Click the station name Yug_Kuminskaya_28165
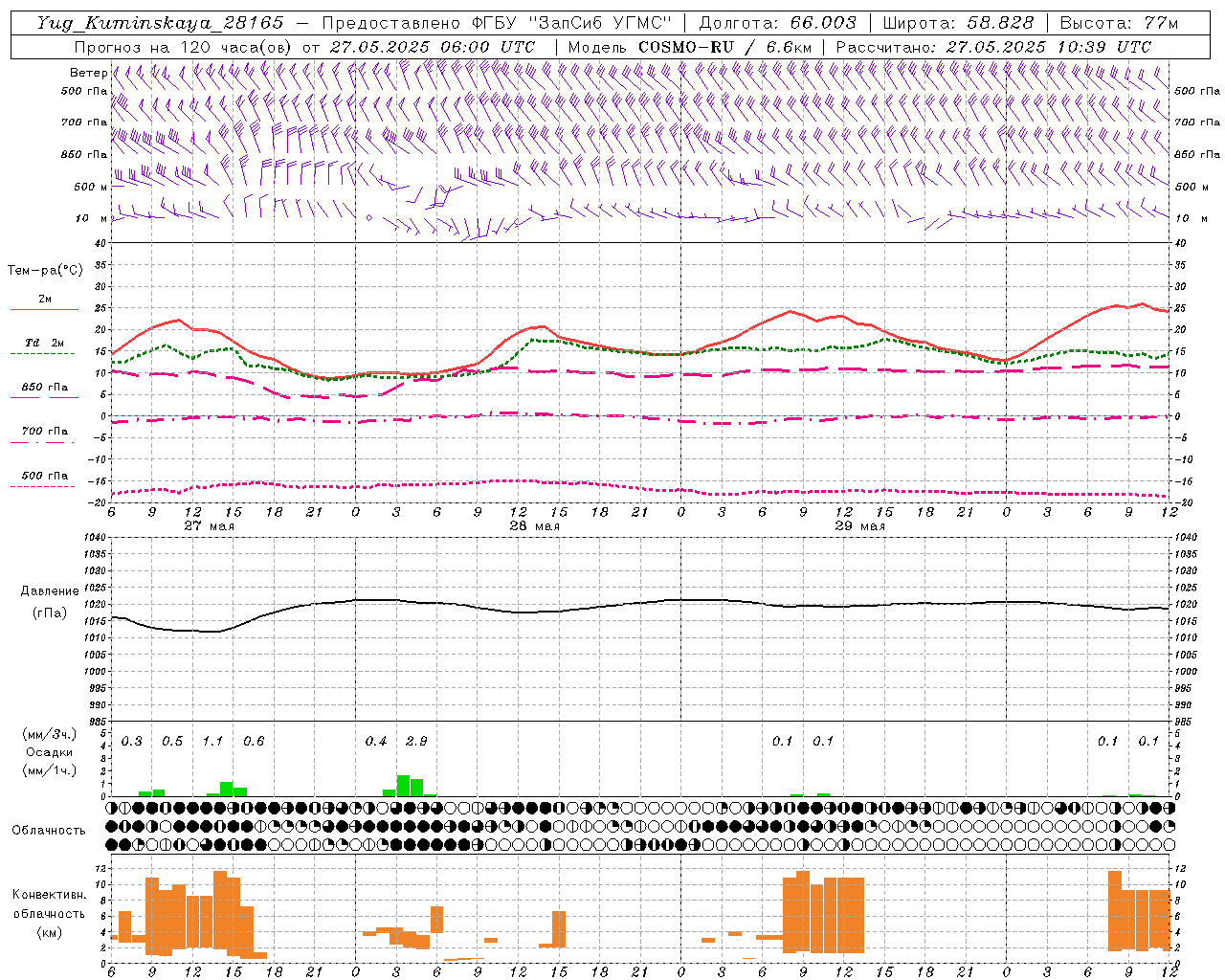 click(160, 23)
